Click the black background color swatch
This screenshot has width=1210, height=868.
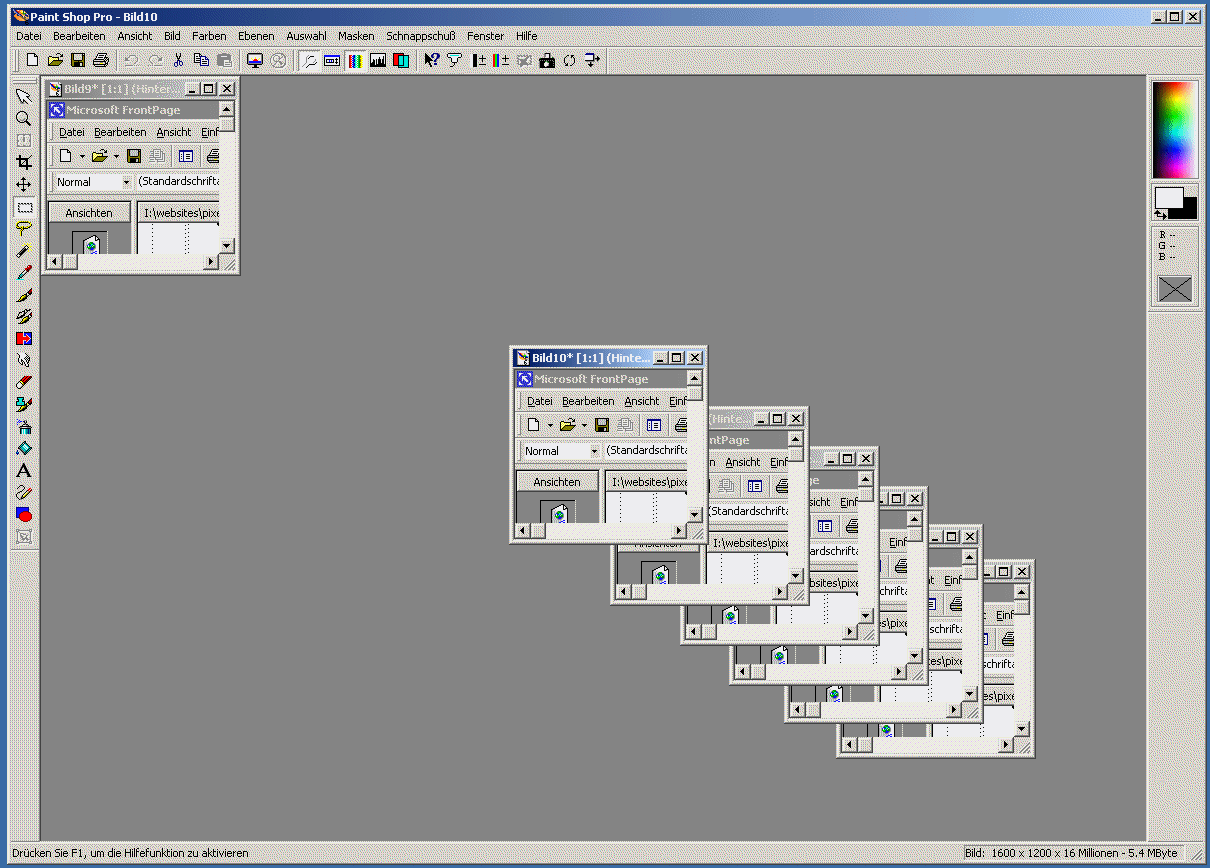[1189, 211]
